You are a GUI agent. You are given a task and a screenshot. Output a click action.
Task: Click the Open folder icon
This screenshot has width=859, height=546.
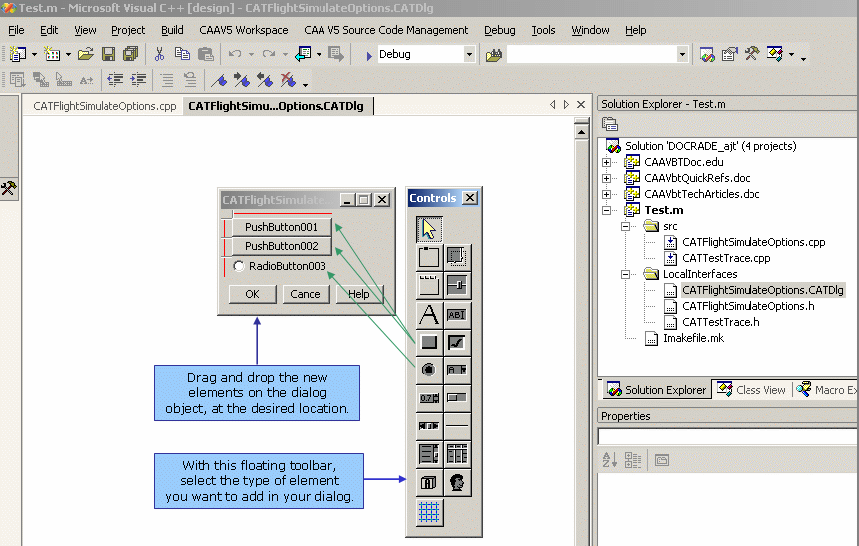point(85,54)
